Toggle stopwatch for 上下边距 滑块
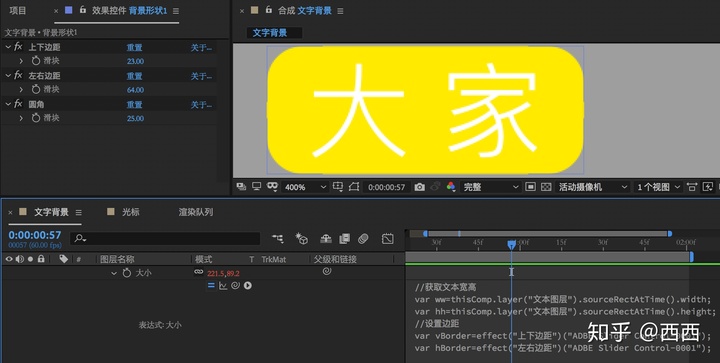The height and width of the screenshot is (363, 720). click(36, 61)
